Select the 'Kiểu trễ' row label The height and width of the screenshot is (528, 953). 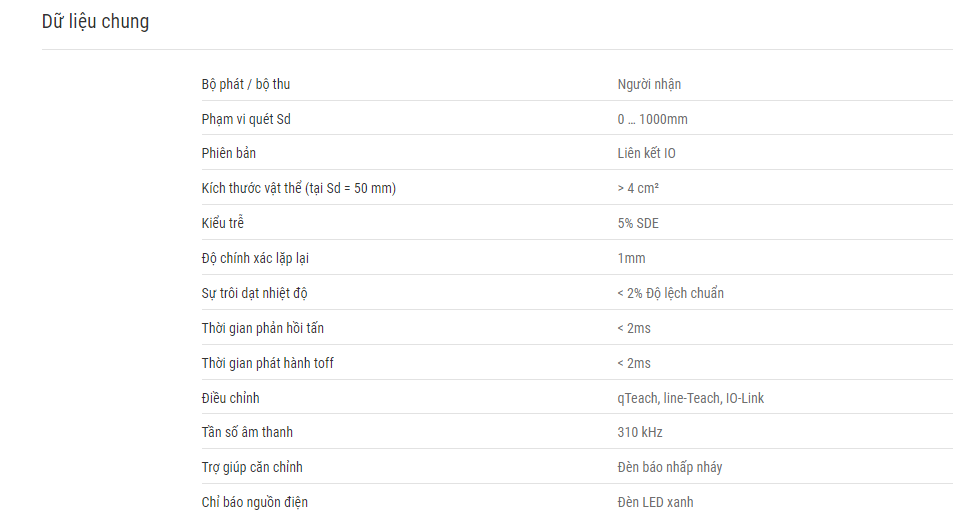click(x=222, y=223)
